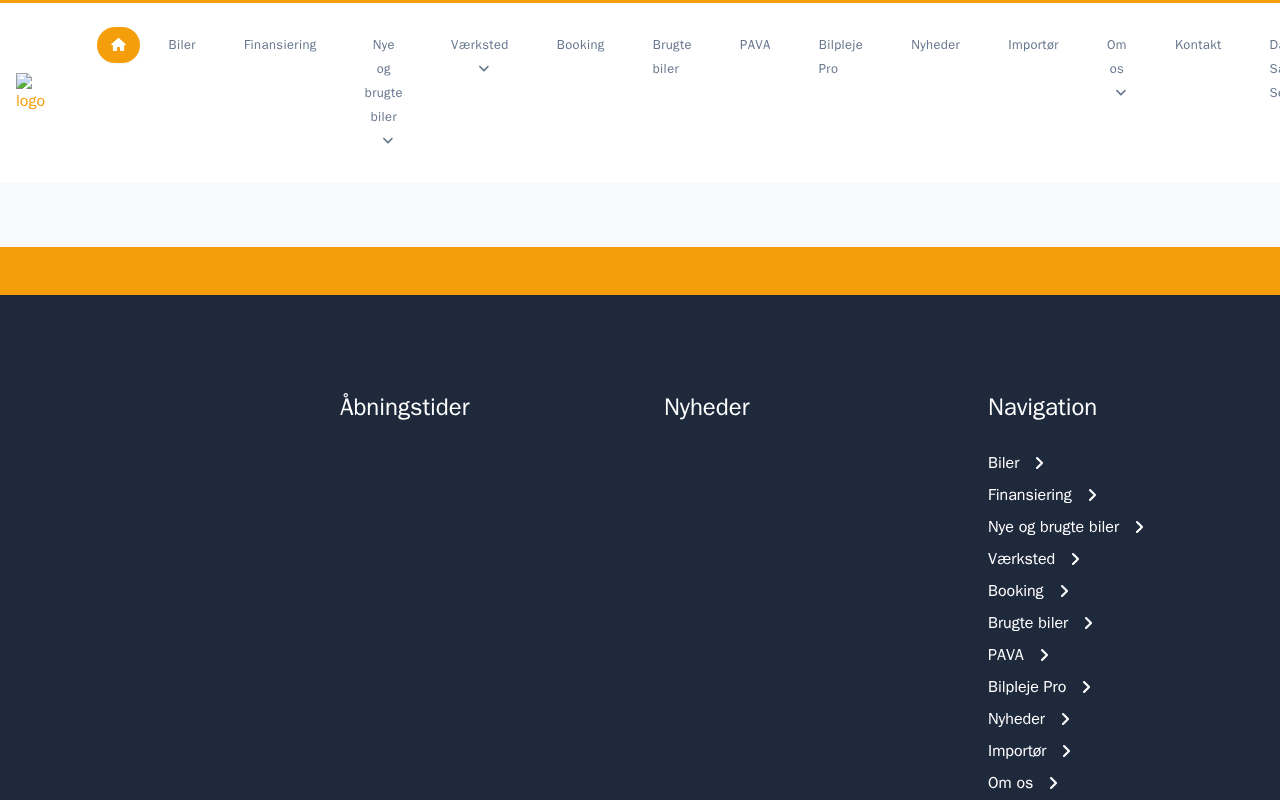
Task: Click the arrow icon beside footer Finansiering
Action: pos(1092,495)
